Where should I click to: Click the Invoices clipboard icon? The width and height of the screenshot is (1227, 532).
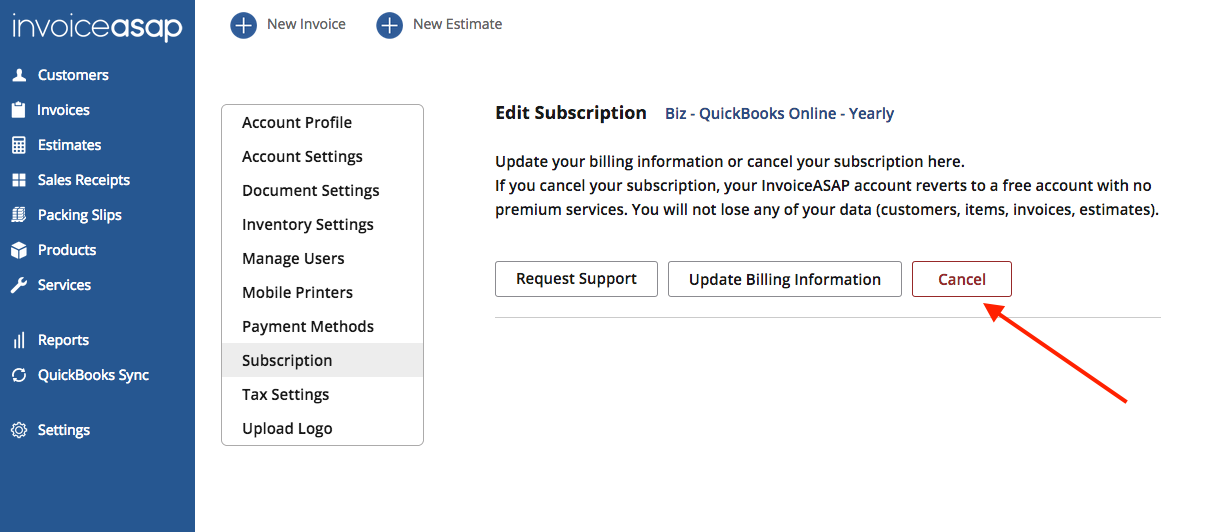18,110
